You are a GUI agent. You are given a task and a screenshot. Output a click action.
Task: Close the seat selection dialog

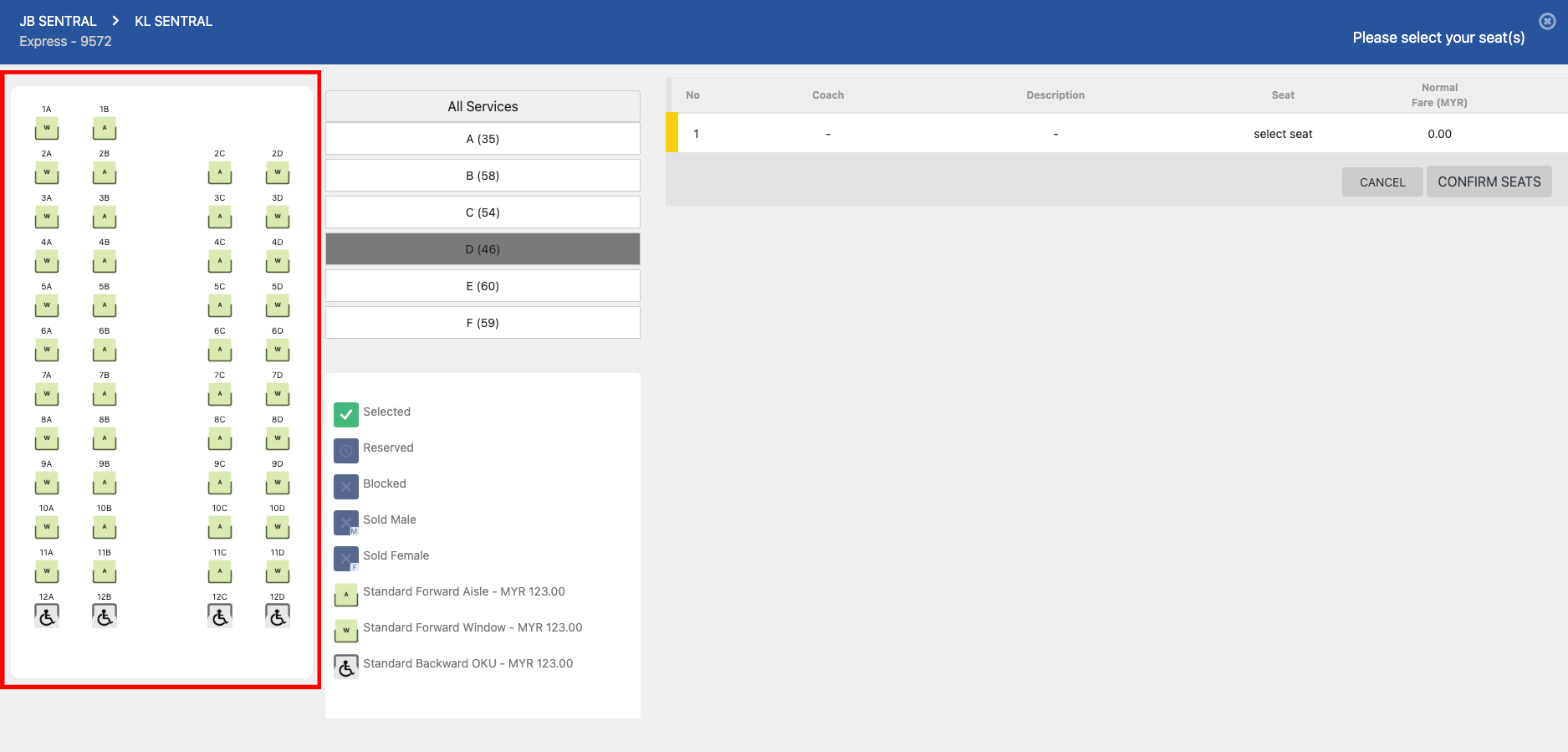click(x=1547, y=22)
